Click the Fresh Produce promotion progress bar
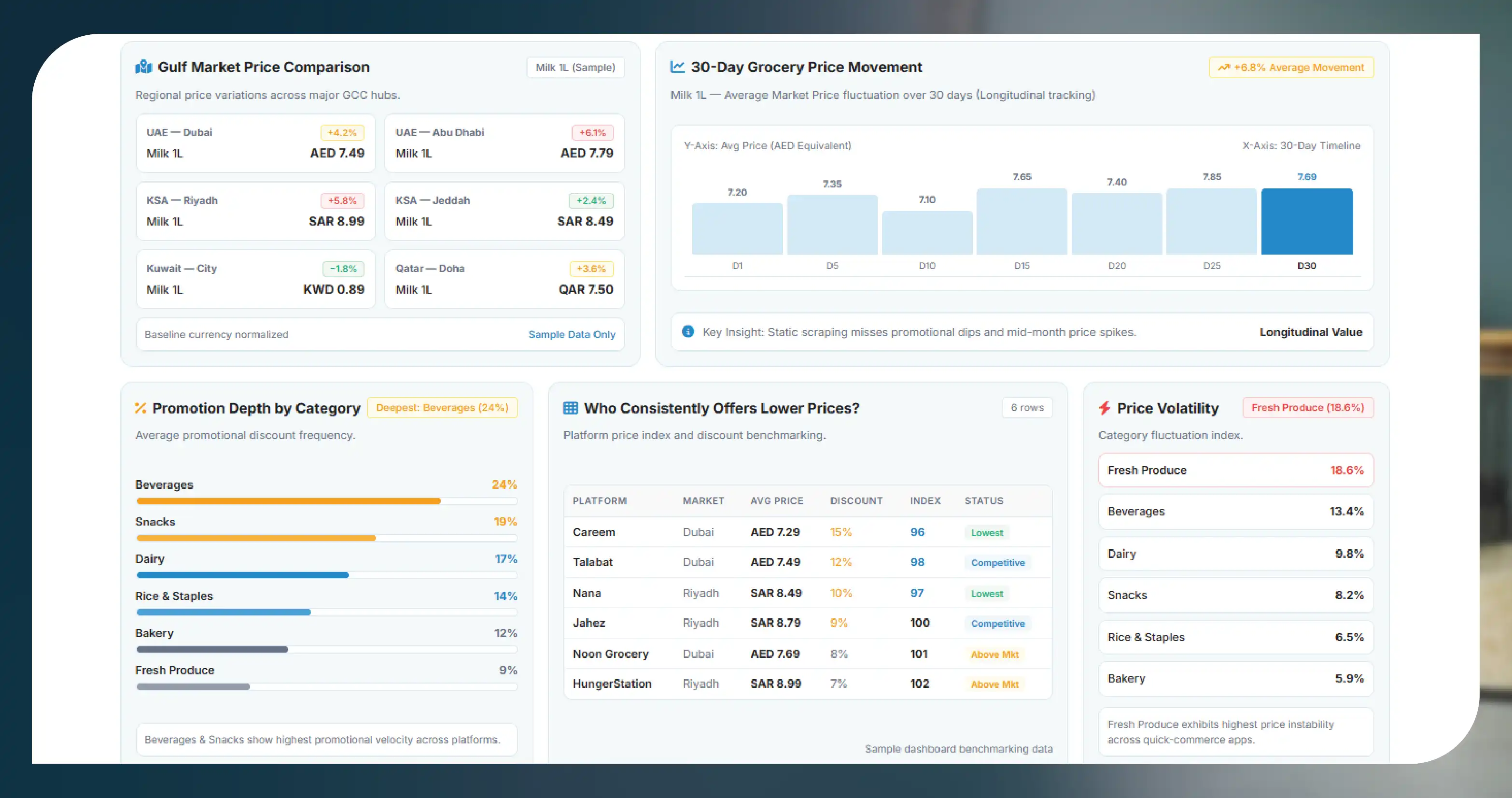 (x=327, y=686)
